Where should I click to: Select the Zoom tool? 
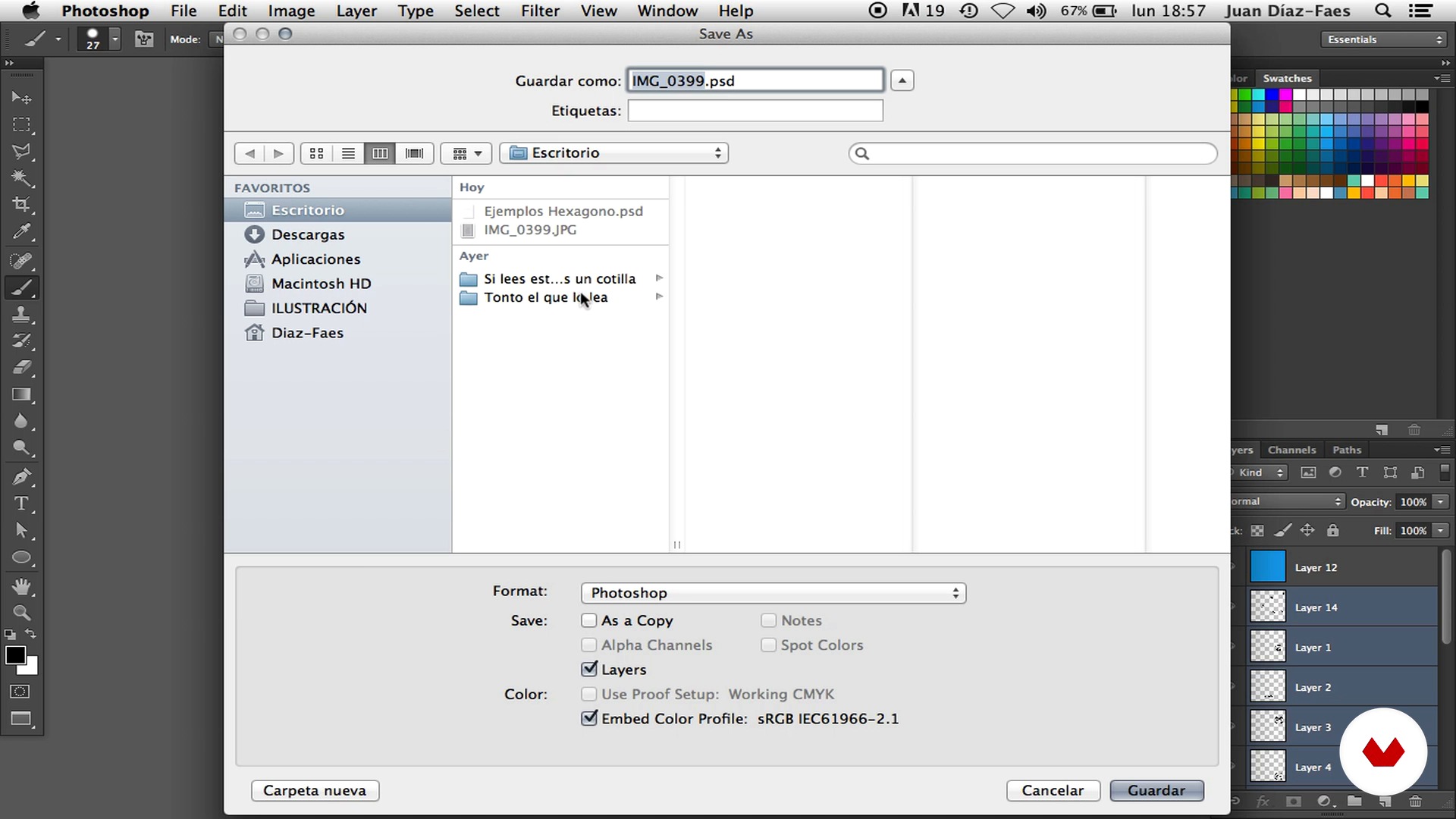21,613
